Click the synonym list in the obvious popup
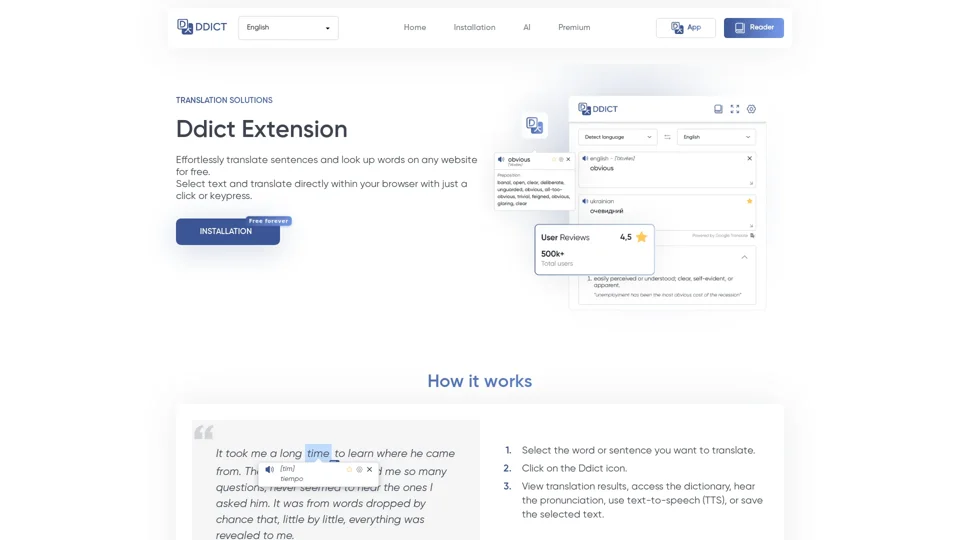 tap(533, 193)
